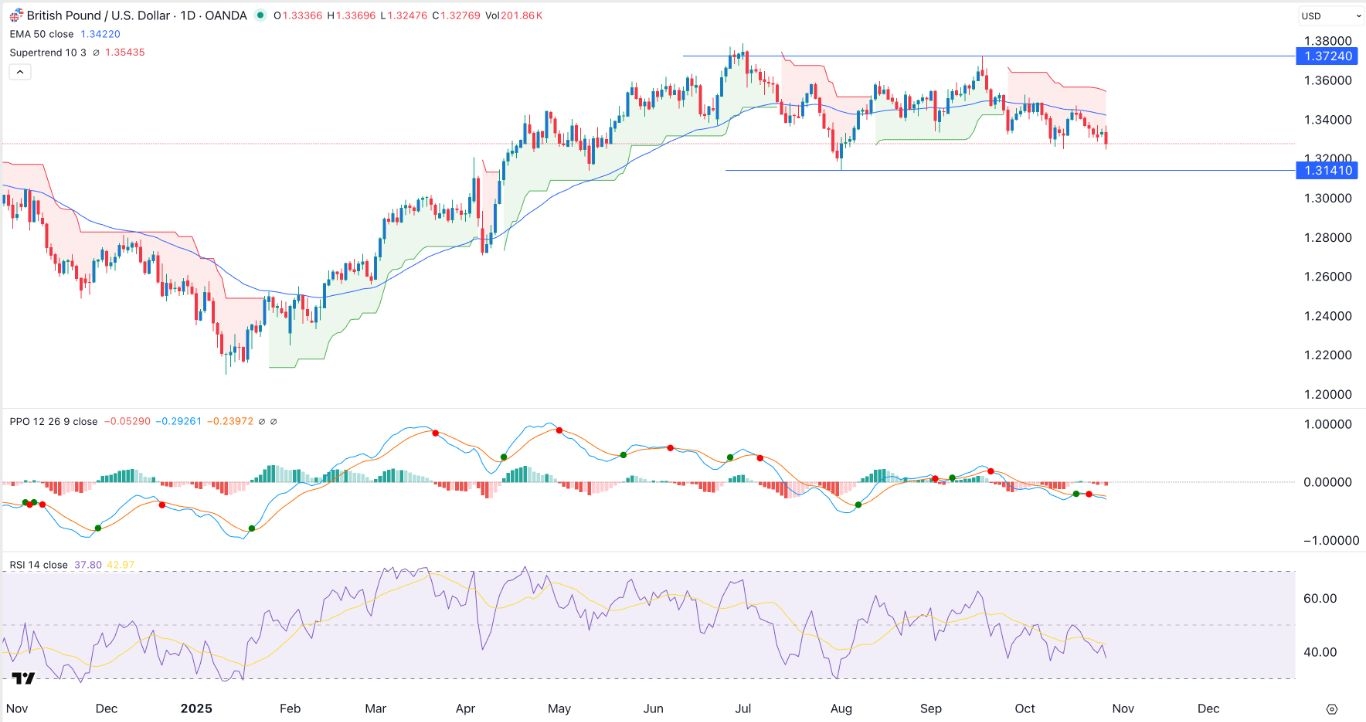The width and height of the screenshot is (1366, 722).
Task: Open the 1D timeframe selector
Action: pos(188,15)
